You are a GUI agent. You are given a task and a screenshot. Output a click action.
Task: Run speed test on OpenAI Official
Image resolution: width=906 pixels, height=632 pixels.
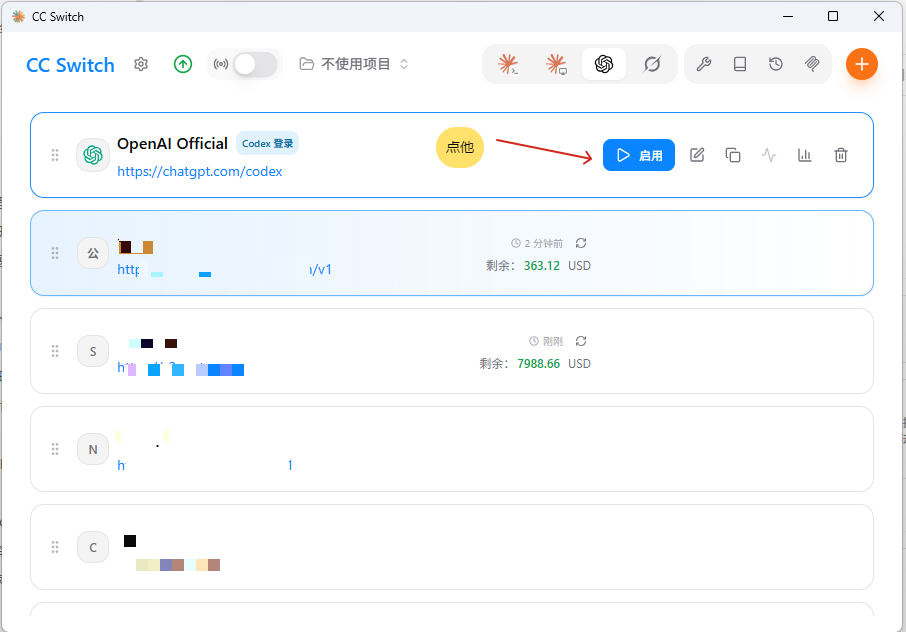768,155
